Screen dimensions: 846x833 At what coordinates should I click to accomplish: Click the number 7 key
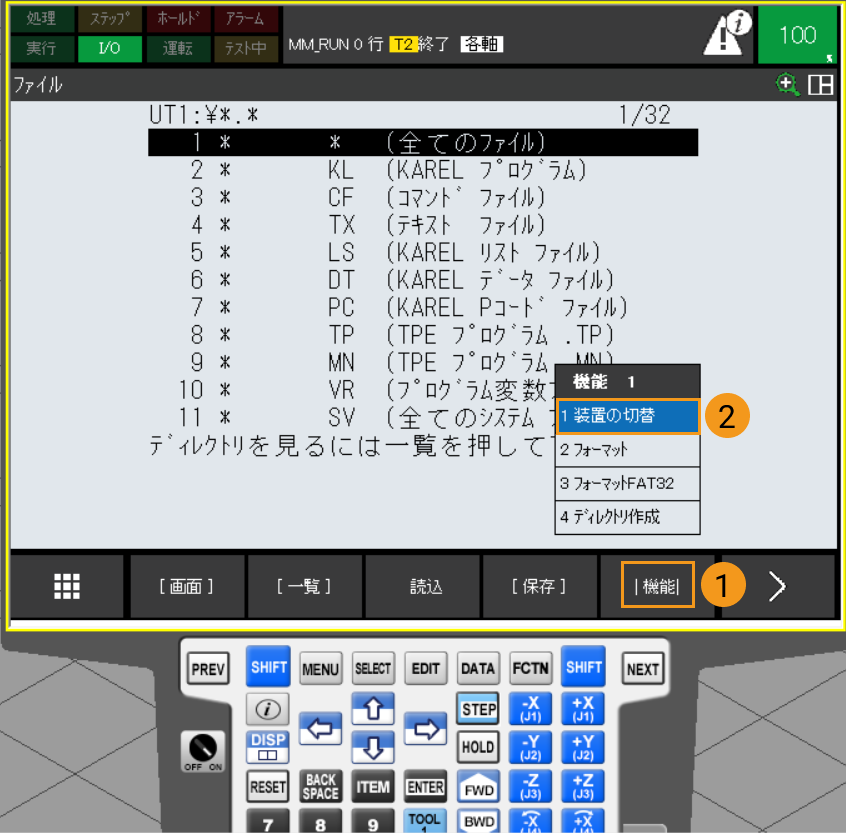click(x=268, y=821)
